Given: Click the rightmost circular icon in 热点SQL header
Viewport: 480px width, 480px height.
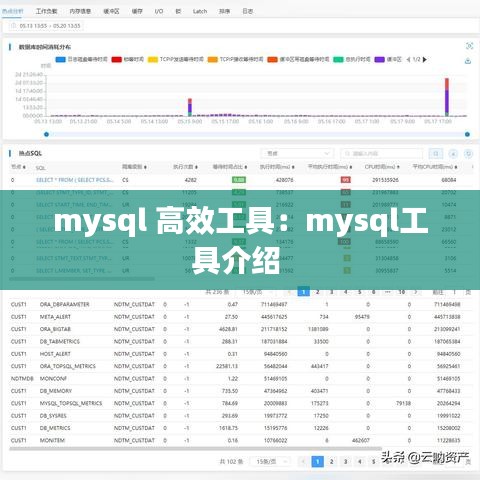Looking at the screenshot, I should (468, 154).
